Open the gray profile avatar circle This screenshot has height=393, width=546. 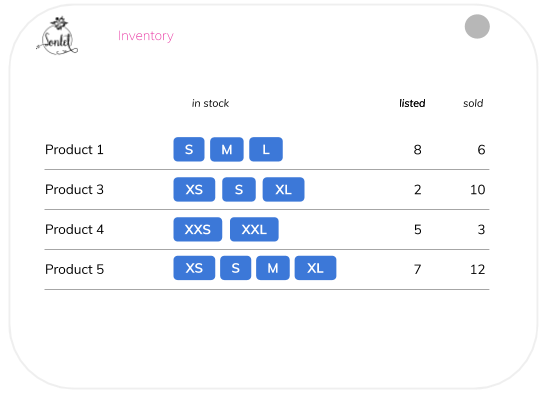[477, 26]
